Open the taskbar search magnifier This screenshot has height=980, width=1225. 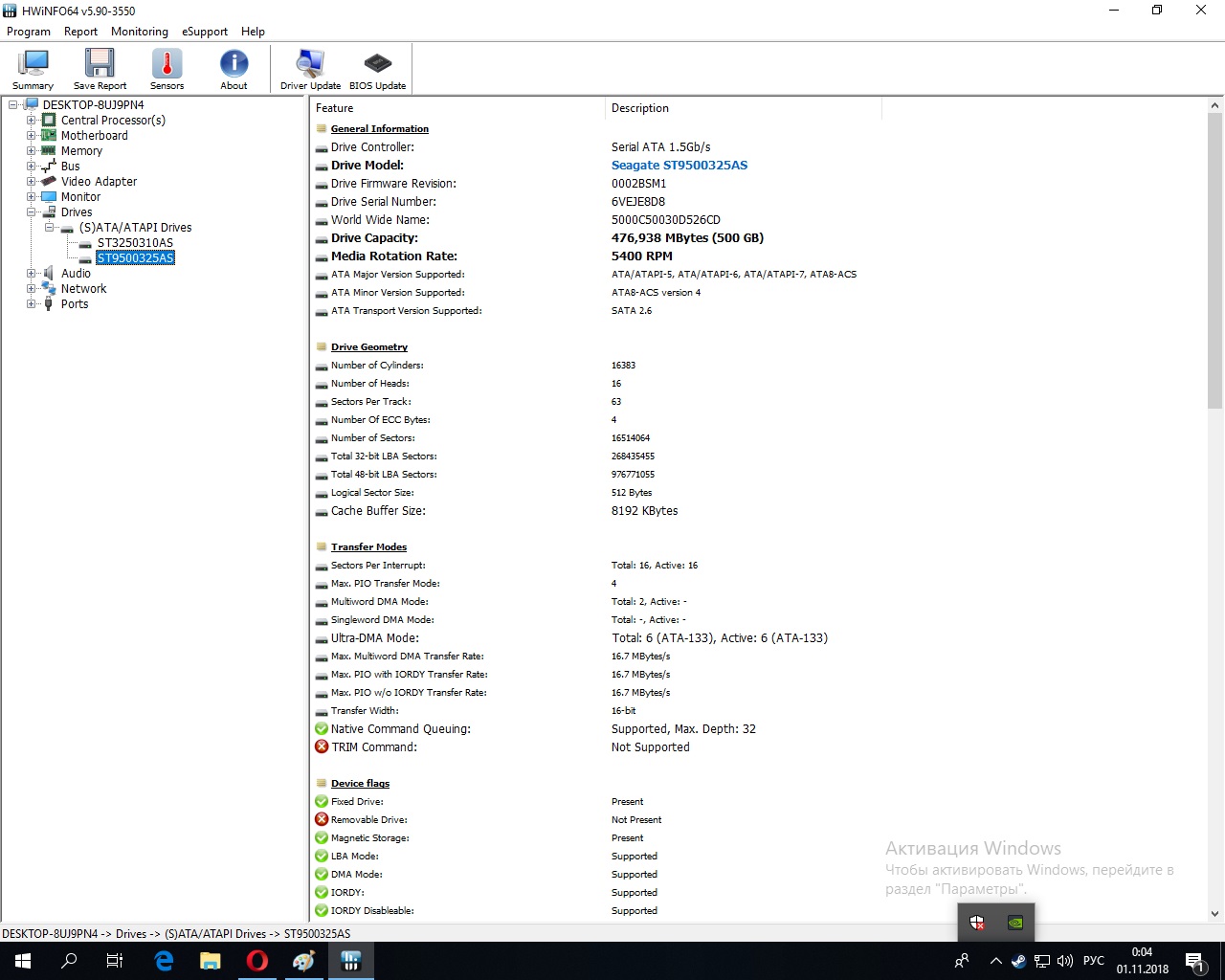click(x=69, y=961)
